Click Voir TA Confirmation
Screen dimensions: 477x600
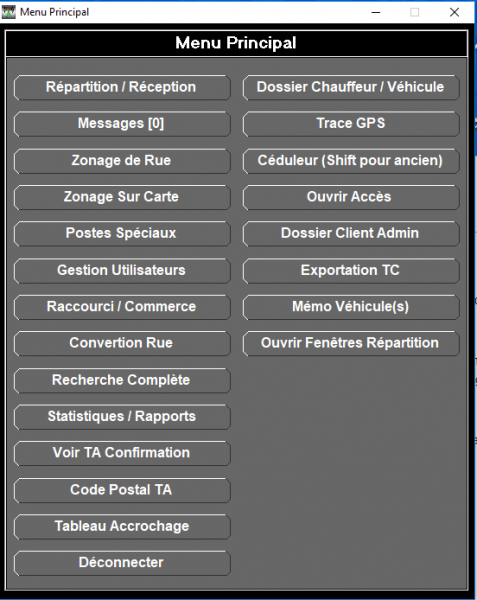pyautogui.click(x=122, y=453)
